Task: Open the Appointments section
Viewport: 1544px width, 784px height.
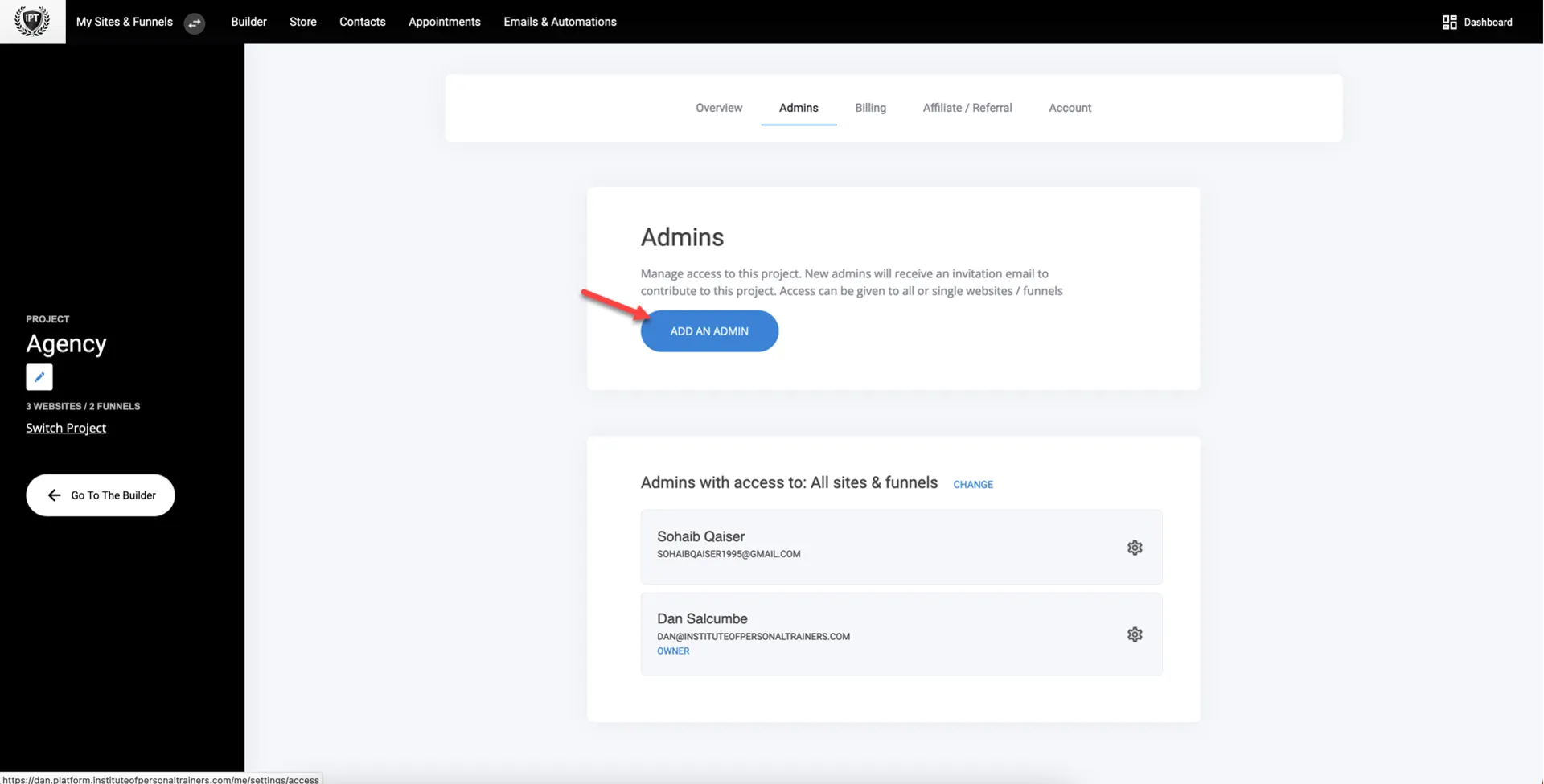Action: pos(444,22)
